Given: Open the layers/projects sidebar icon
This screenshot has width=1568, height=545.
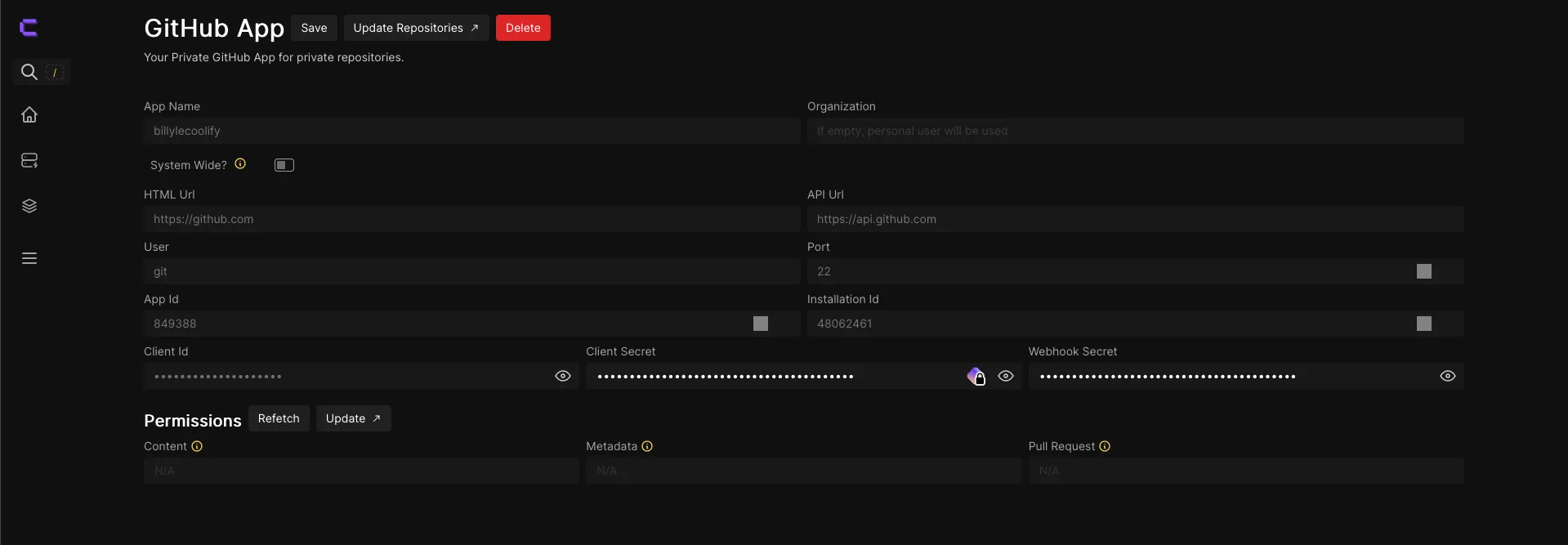Looking at the screenshot, I should (29, 206).
